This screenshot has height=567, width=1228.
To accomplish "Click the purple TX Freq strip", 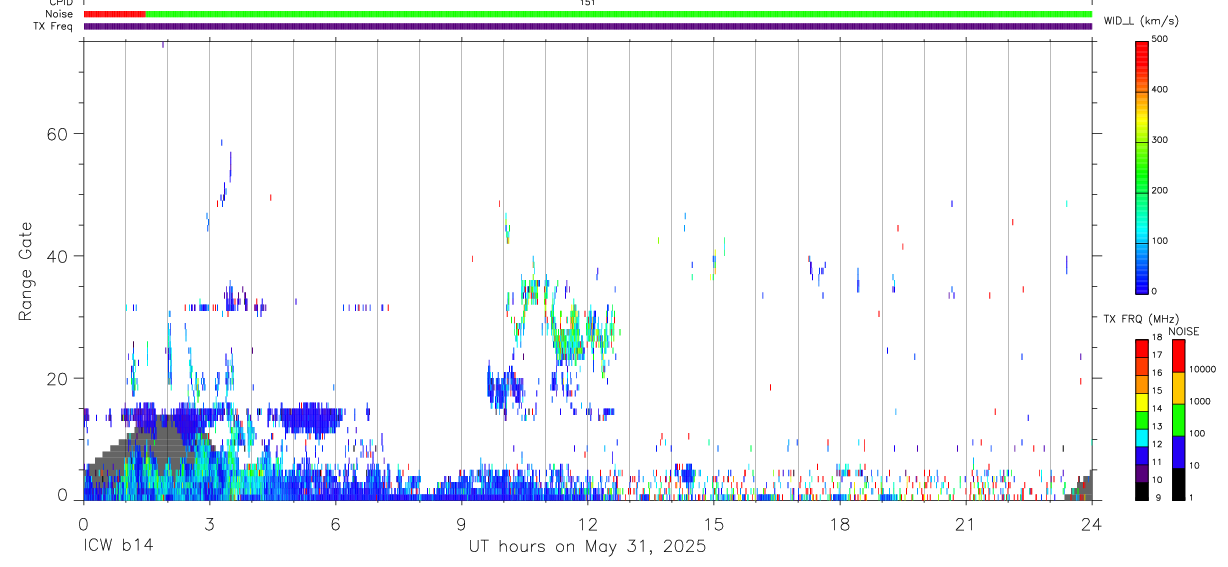I will click(588, 26).
